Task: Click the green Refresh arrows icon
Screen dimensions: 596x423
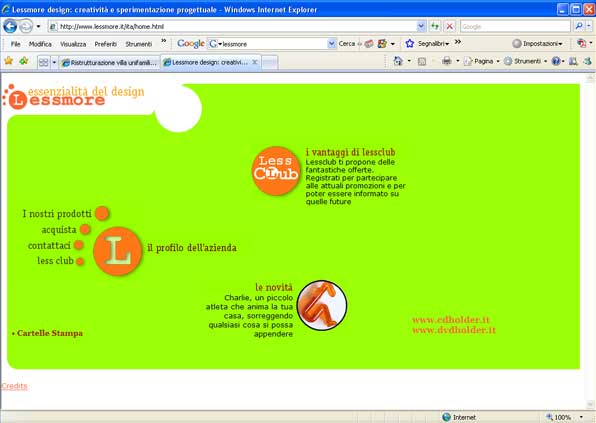Action: 434,26
